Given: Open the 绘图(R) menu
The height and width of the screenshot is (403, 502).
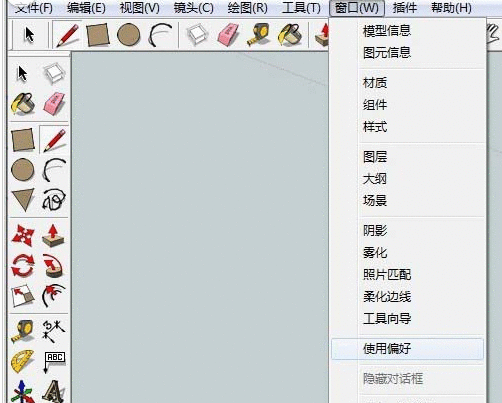Looking at the screenshot, I should tap(248, 8).
